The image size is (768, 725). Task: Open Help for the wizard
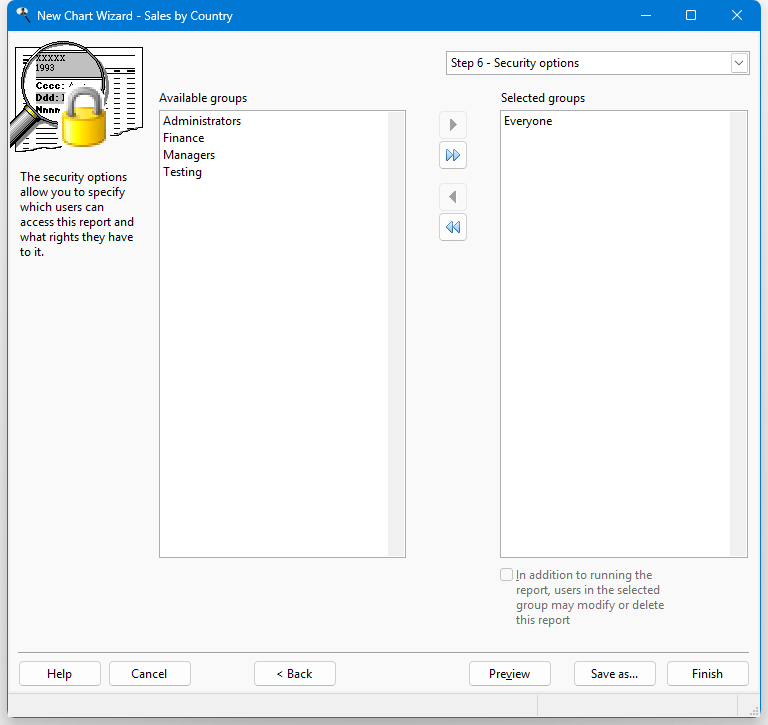tap(60, 674)
